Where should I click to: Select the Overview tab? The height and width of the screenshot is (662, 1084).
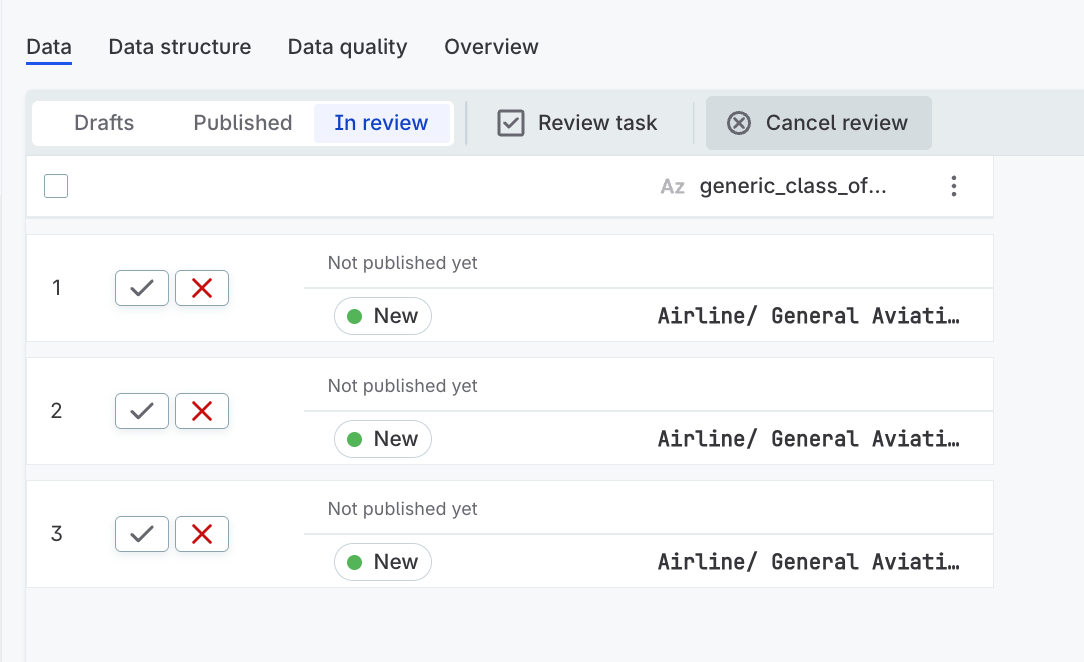tap(491, 46)
